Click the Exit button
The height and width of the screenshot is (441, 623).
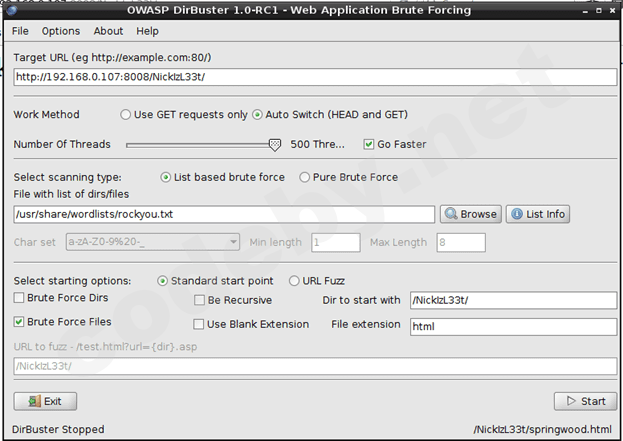pyautogui.click(x=45, y=401)
